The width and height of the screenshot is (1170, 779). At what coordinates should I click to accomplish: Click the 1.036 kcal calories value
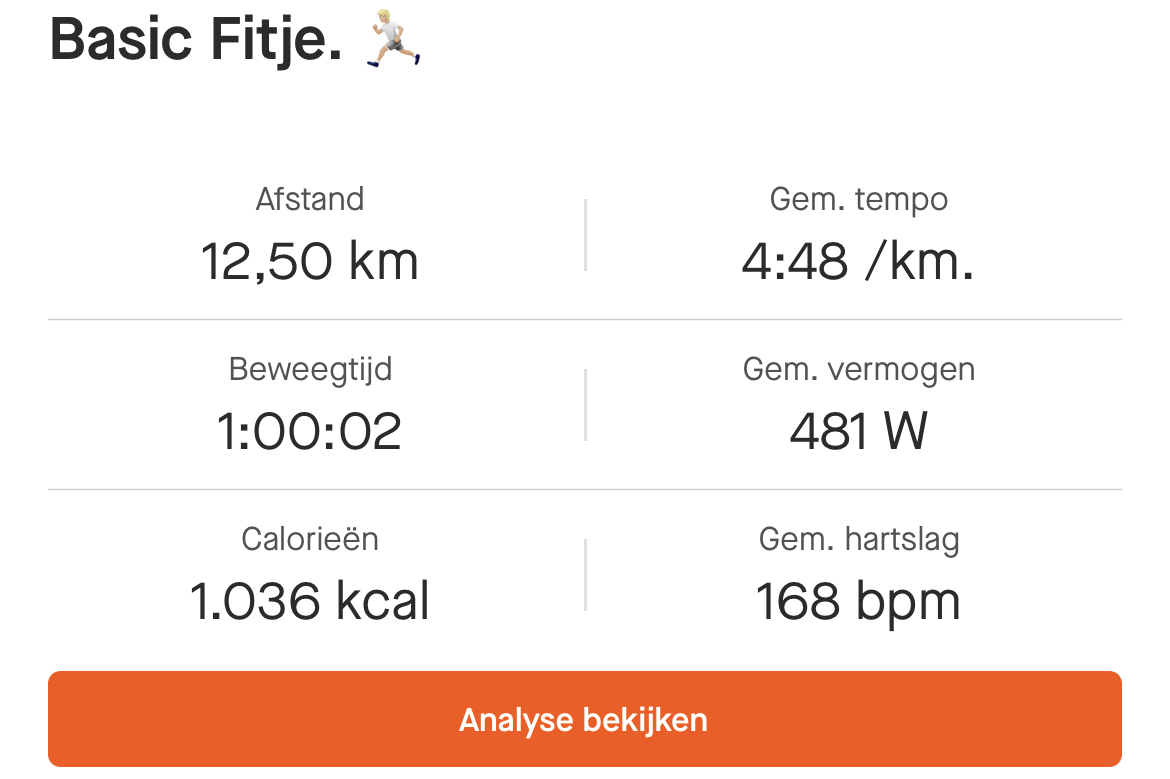pyautogui.click(x=310, y=602)
